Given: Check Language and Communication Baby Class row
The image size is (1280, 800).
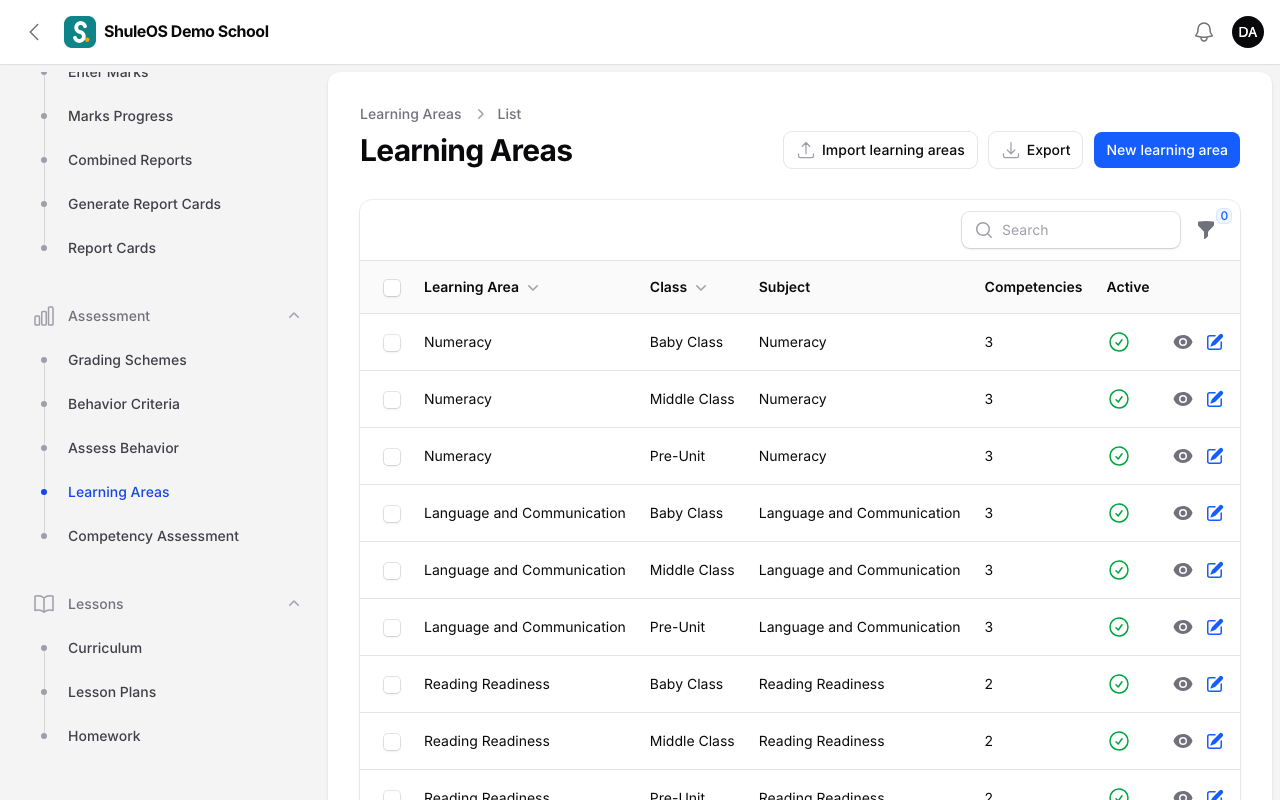Looking at the screenshot, I should (392, 514).
